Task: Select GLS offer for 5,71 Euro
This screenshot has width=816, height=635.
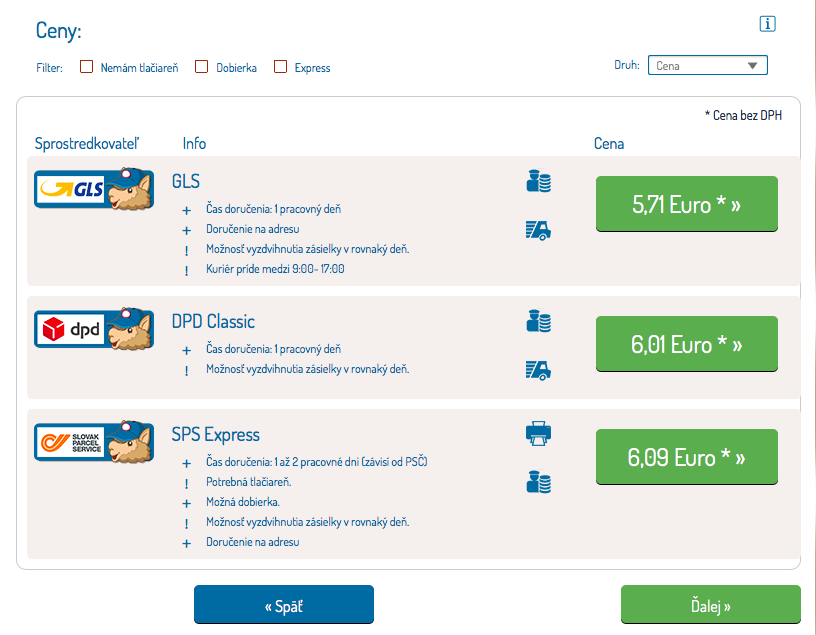Action: (x=686, y=205)
